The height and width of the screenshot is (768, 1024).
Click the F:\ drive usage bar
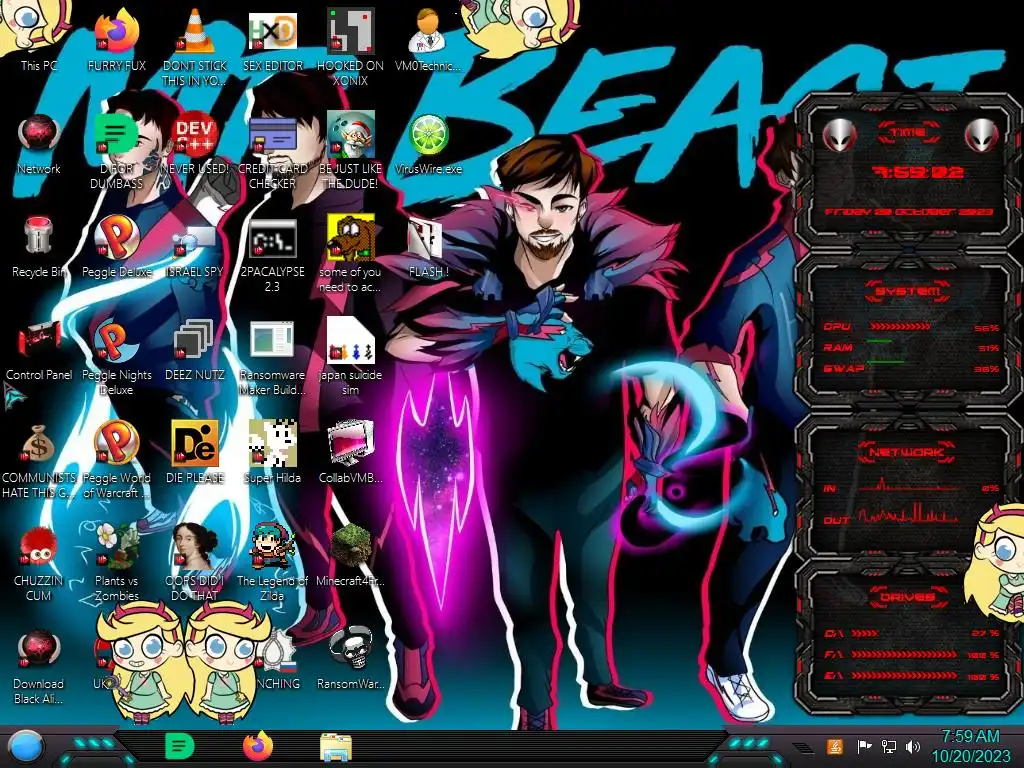point(904,654)
